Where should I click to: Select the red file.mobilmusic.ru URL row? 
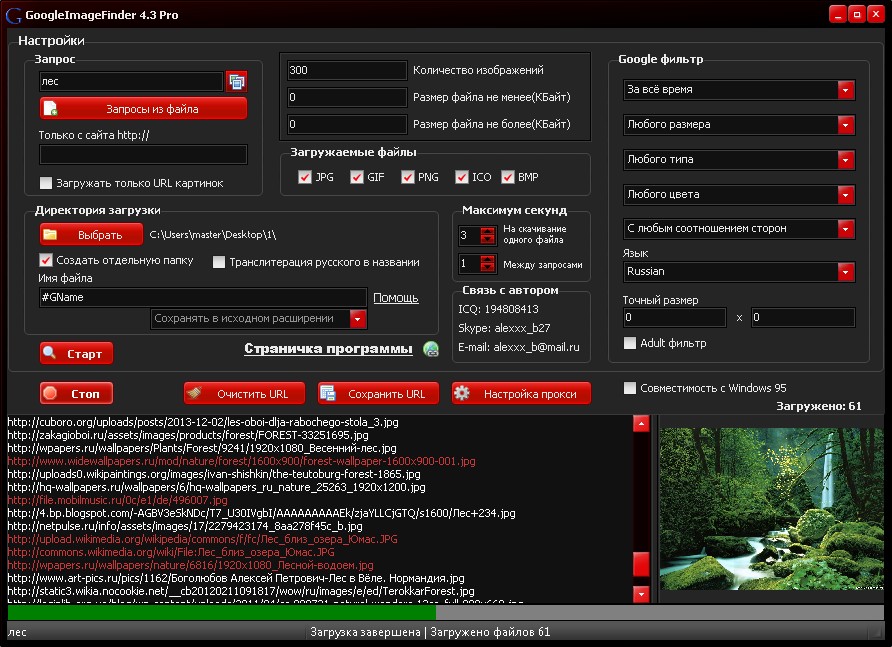point(117,500)
